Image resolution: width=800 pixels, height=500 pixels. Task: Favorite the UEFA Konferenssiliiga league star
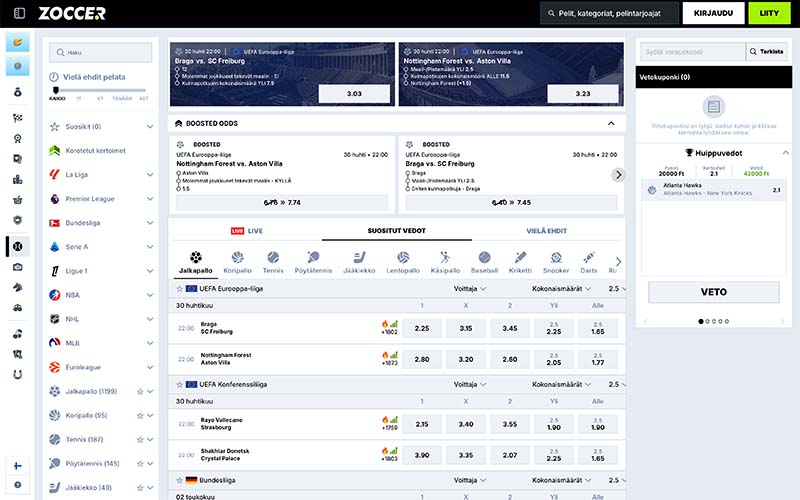coord(180,385)
